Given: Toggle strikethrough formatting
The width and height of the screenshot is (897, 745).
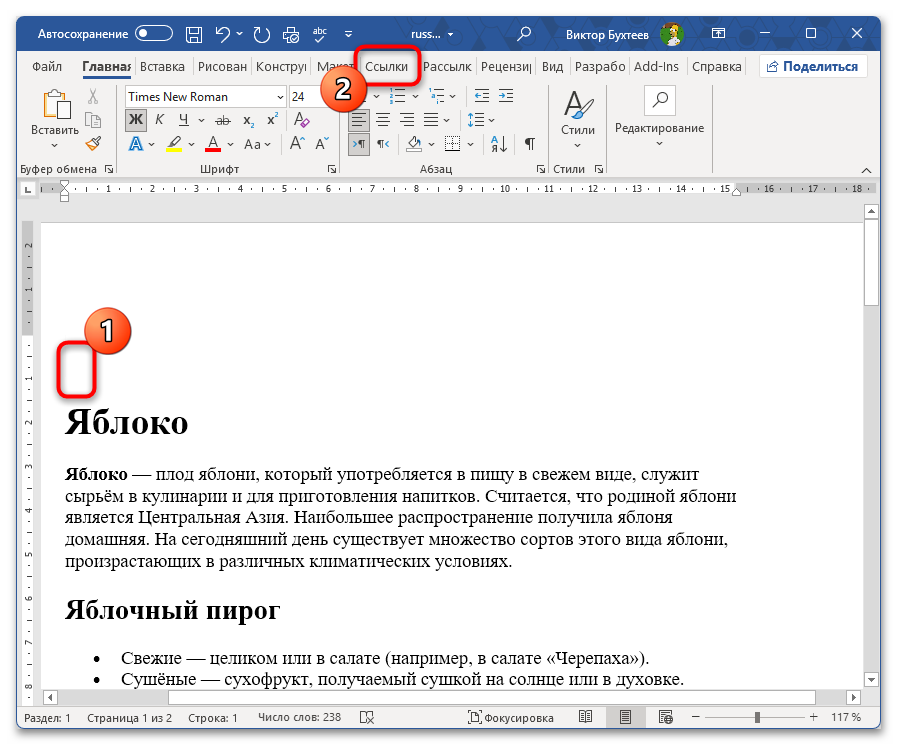Looking at the screenshot, I should [223, 120].
